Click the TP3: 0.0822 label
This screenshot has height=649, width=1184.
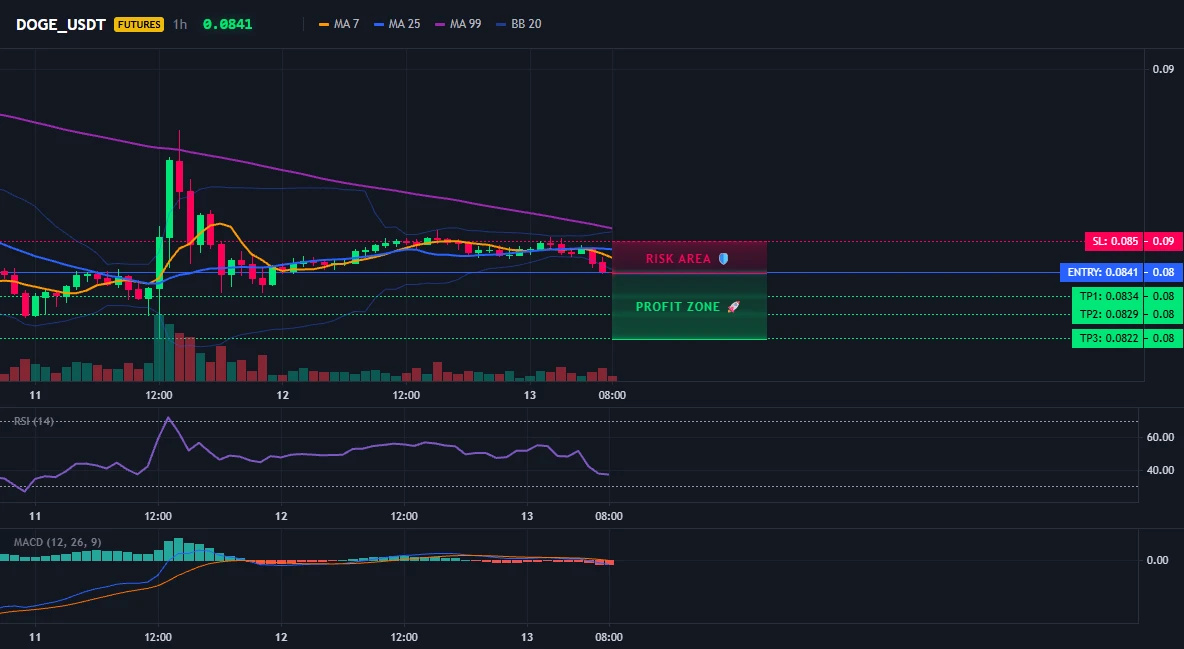point(1108,338)
